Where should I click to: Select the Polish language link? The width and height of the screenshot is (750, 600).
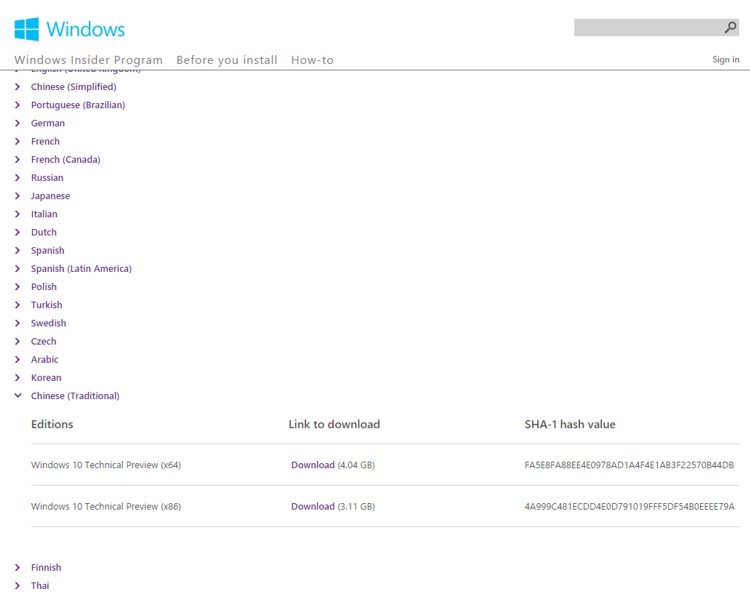tap(44, 287)
